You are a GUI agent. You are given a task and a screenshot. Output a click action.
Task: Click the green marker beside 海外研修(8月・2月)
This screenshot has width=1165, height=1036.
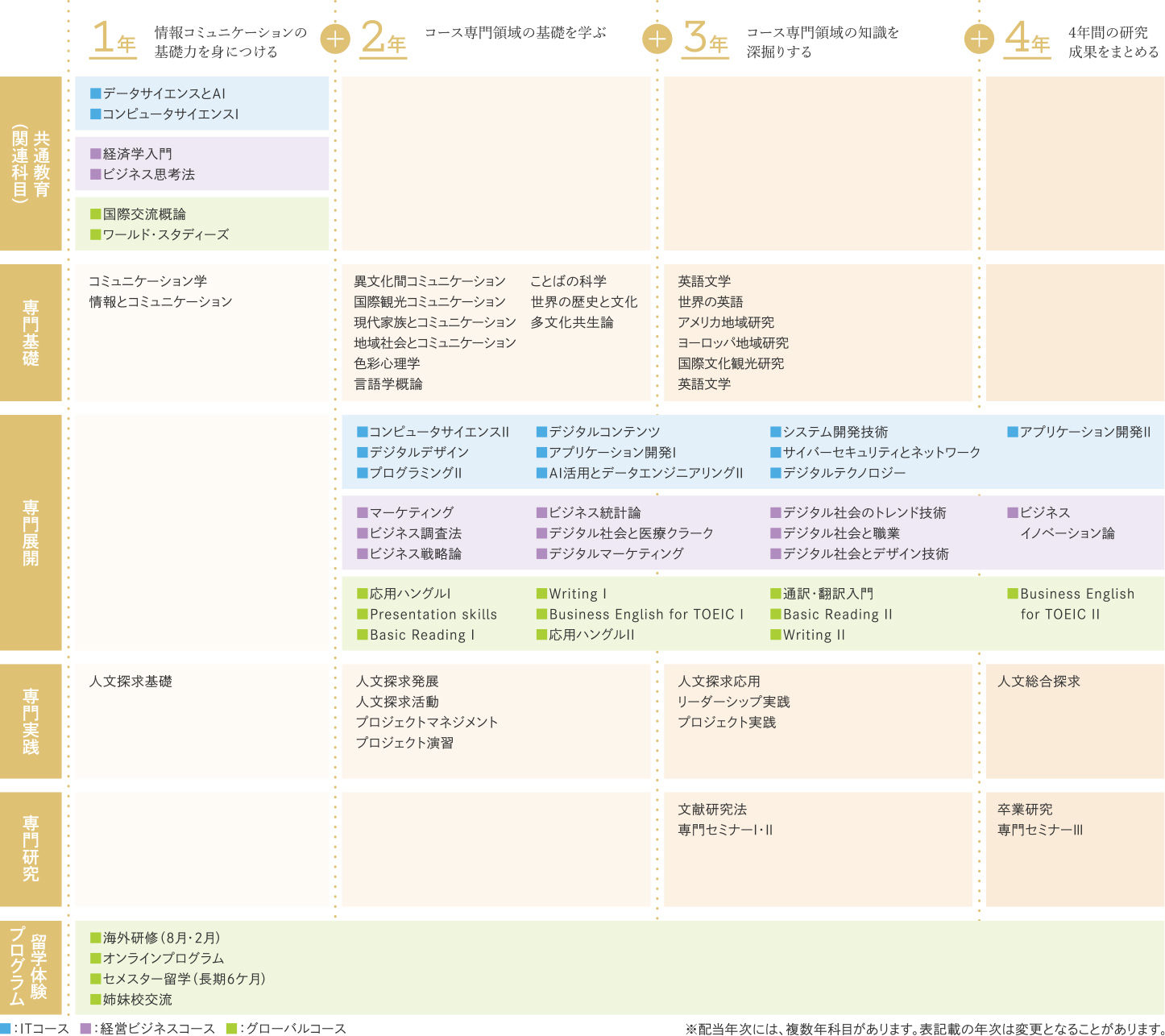pos(96,938)
